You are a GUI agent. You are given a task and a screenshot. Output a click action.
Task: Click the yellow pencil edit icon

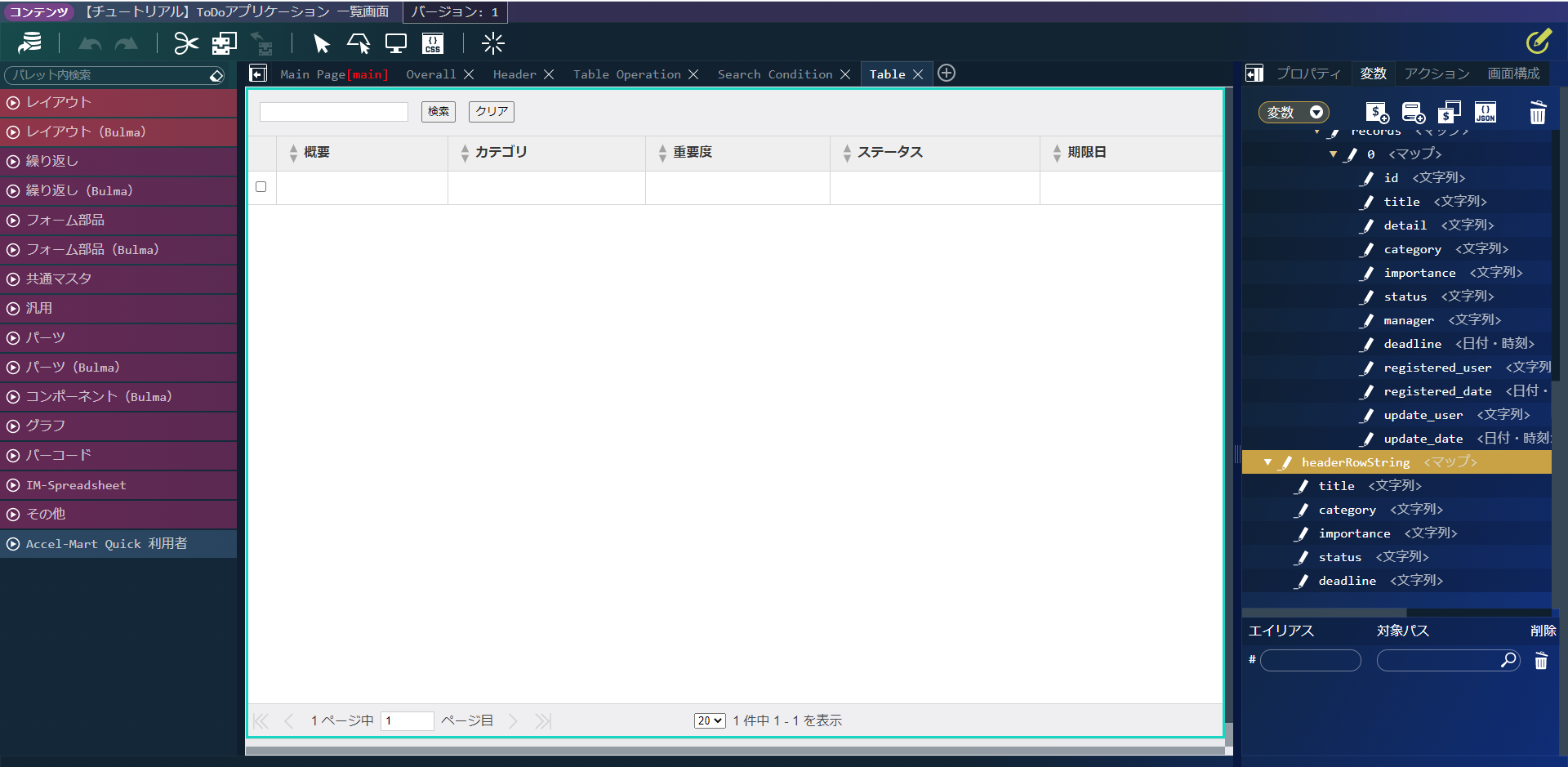pos(1539,41)
